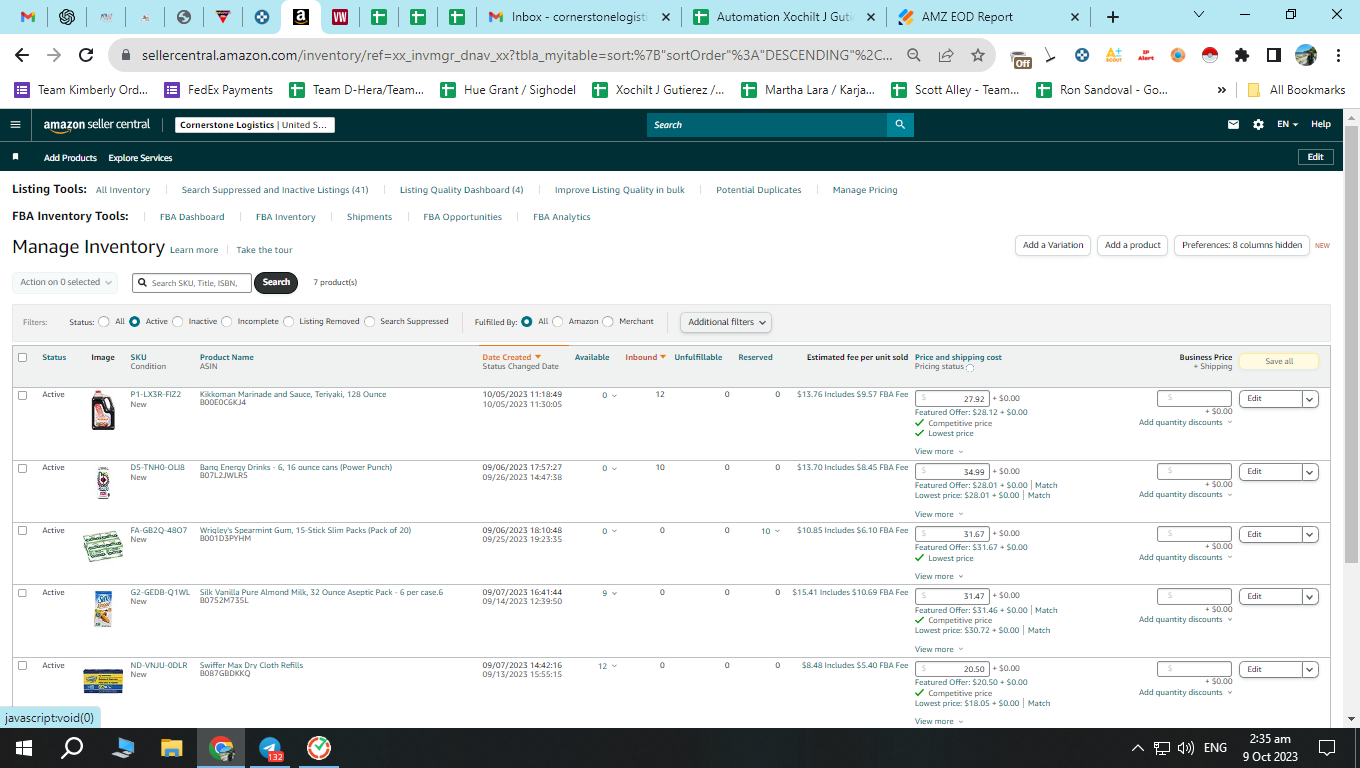The image size is (1360, 768).
Task: Click the black Search button for SKU search
Action: pyautogui.click(x=277, y=283)
